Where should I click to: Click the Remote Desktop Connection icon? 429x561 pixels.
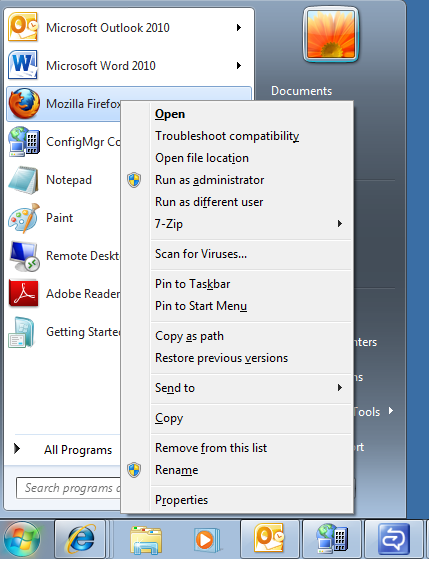24,256
